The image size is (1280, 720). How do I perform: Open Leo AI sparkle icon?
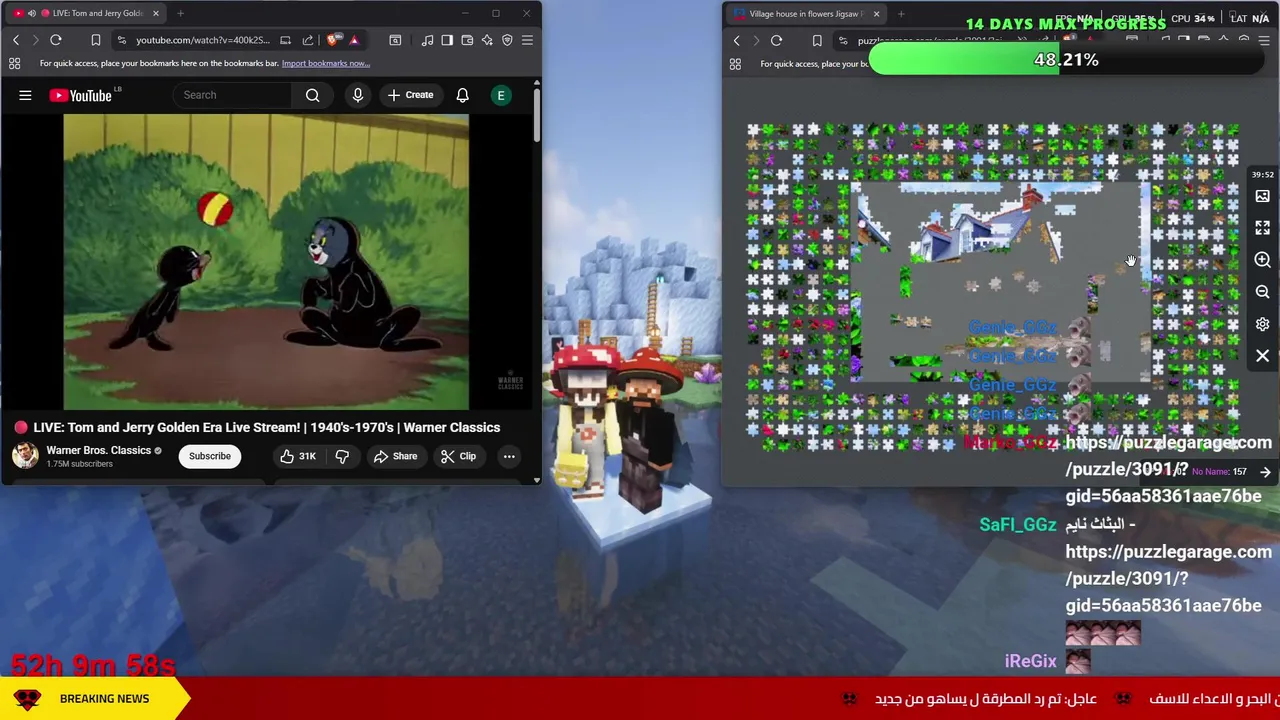tap(487, 40)
